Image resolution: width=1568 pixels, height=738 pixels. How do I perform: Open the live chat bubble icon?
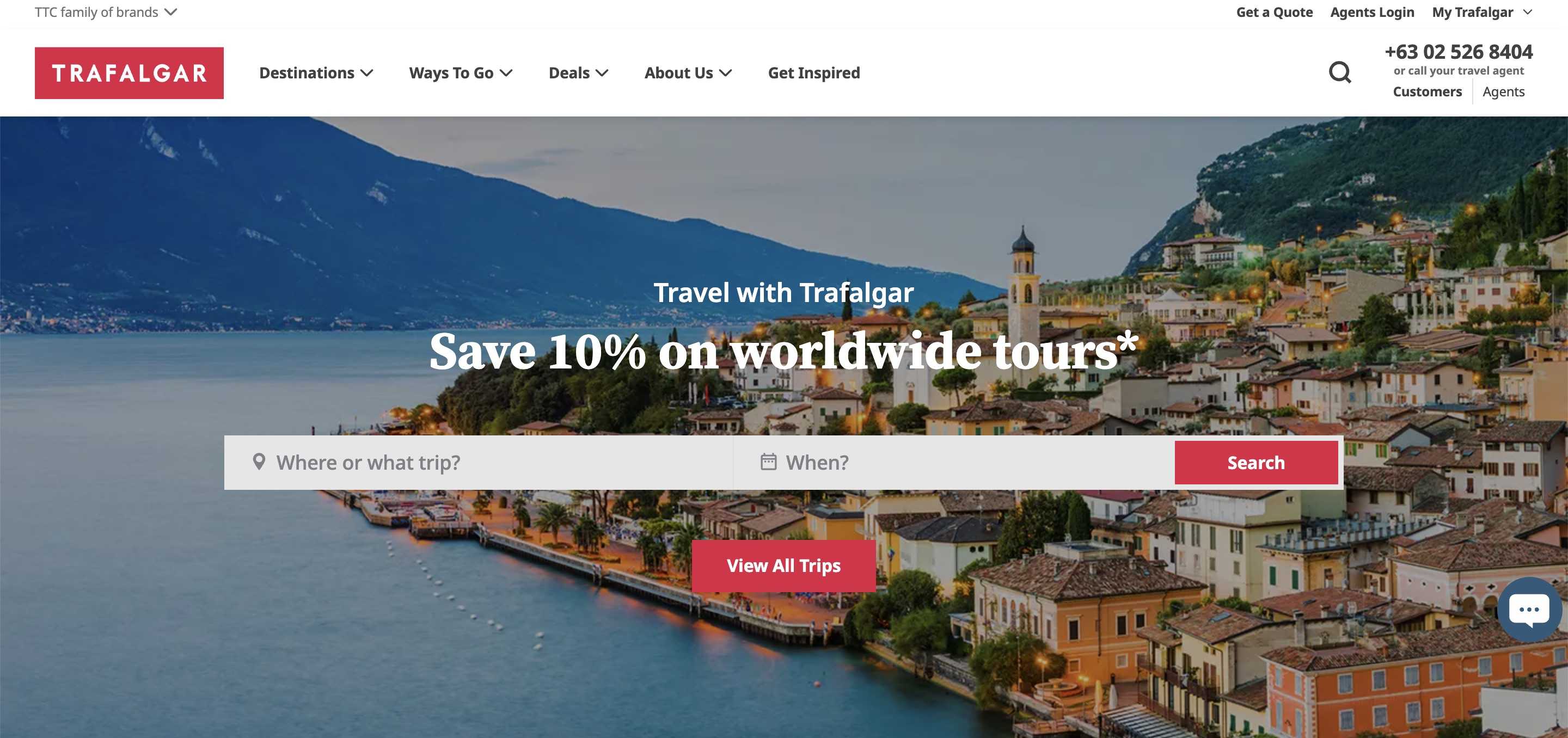[x=1529, y=609]
